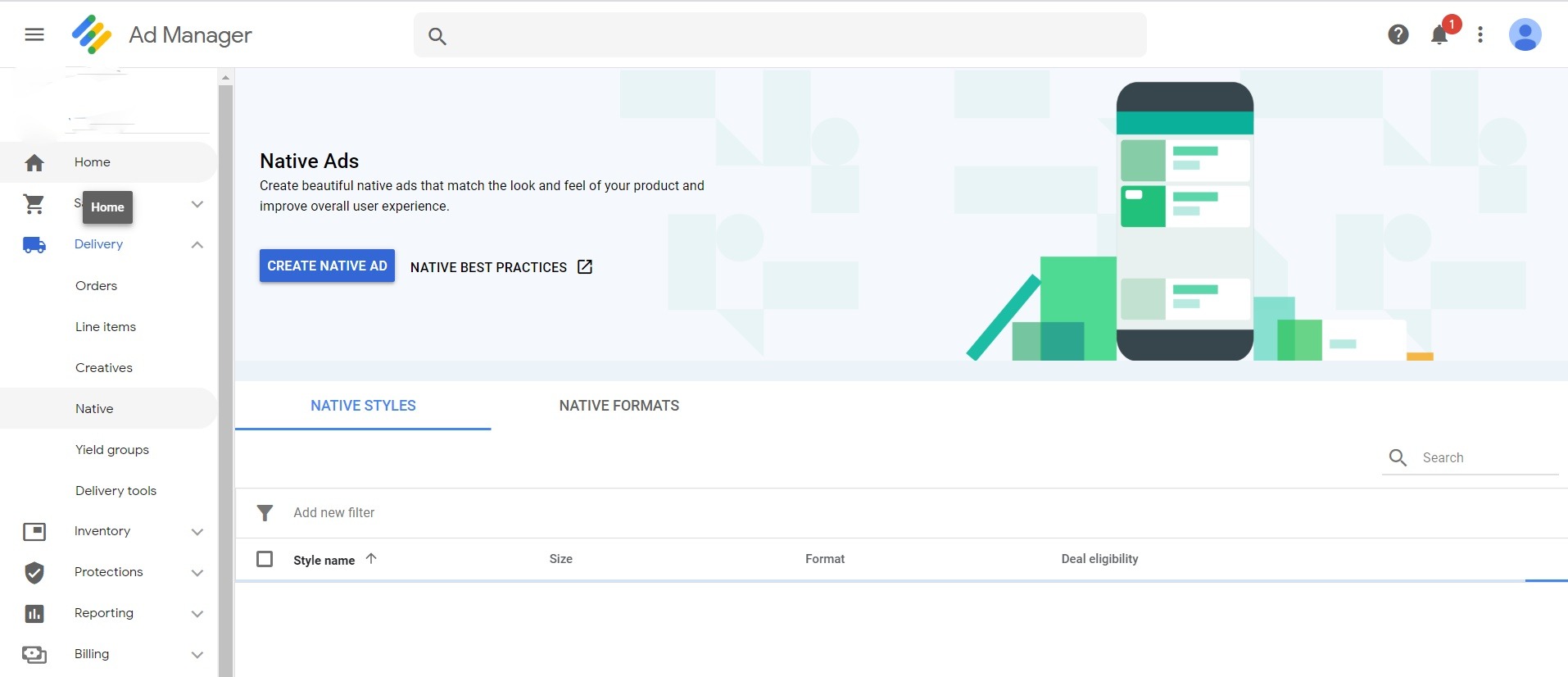Open Line items in the sidebar
The height and width of the screenshot is (677, 1568).
coord(106,327)
